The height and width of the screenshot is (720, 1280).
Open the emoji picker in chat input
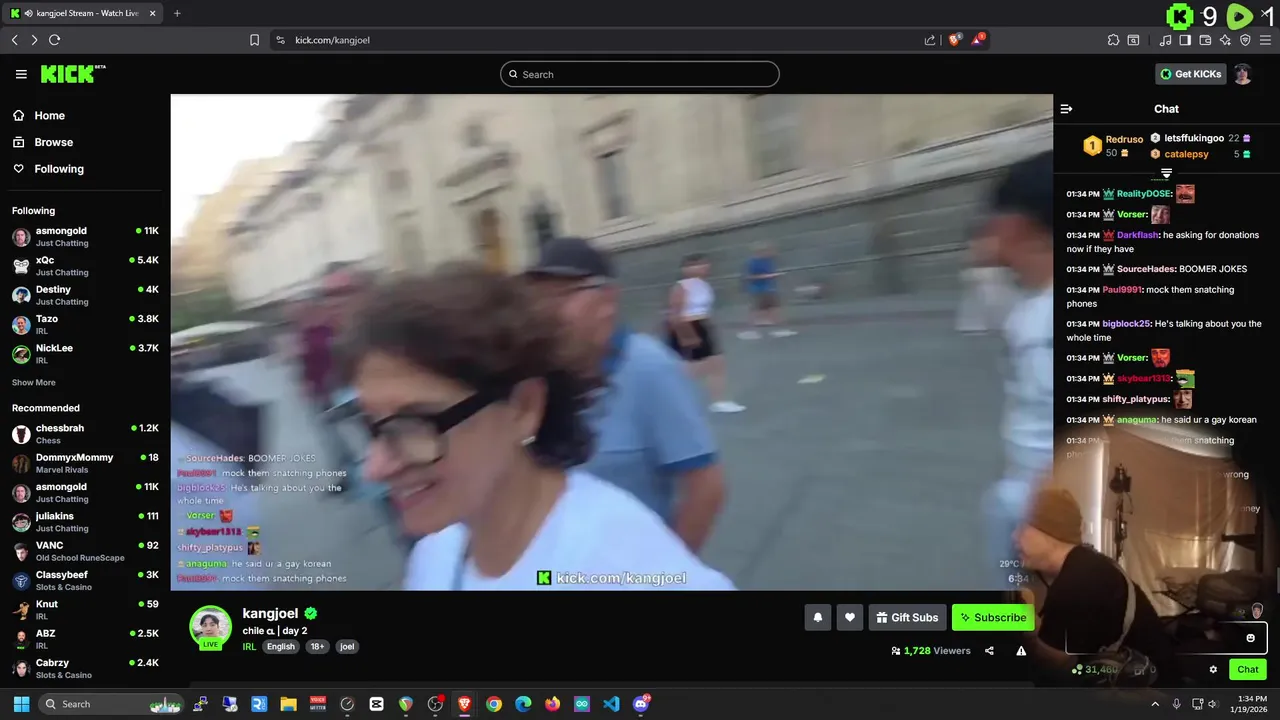click(1250, 638)
